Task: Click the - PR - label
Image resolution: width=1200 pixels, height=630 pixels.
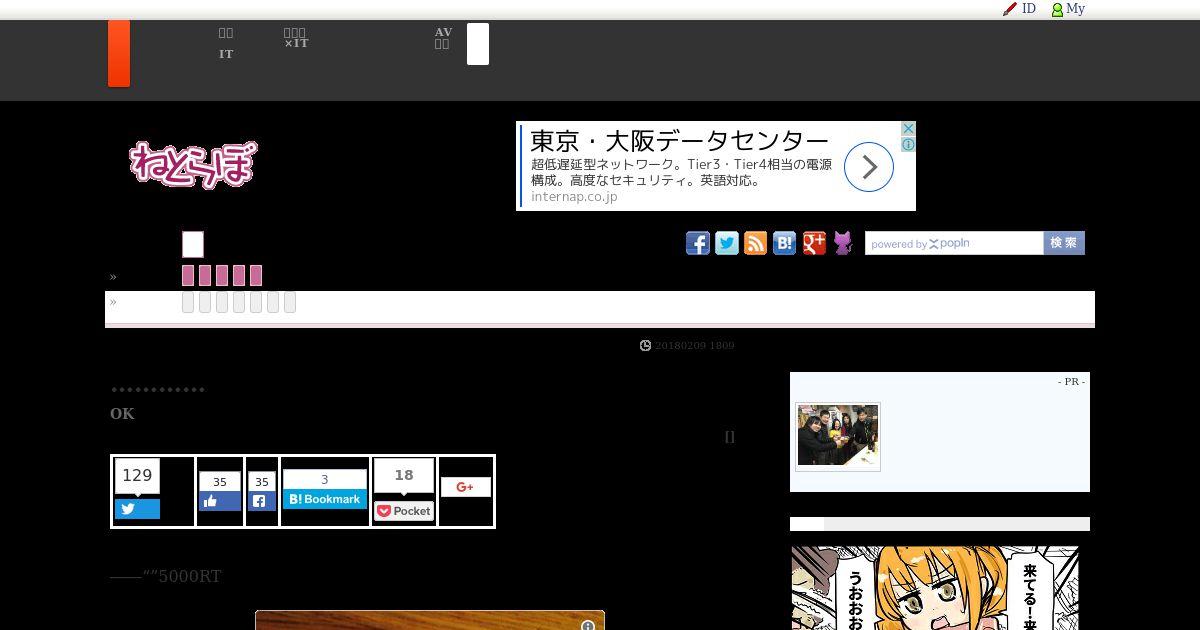Action: [1072, 381]
